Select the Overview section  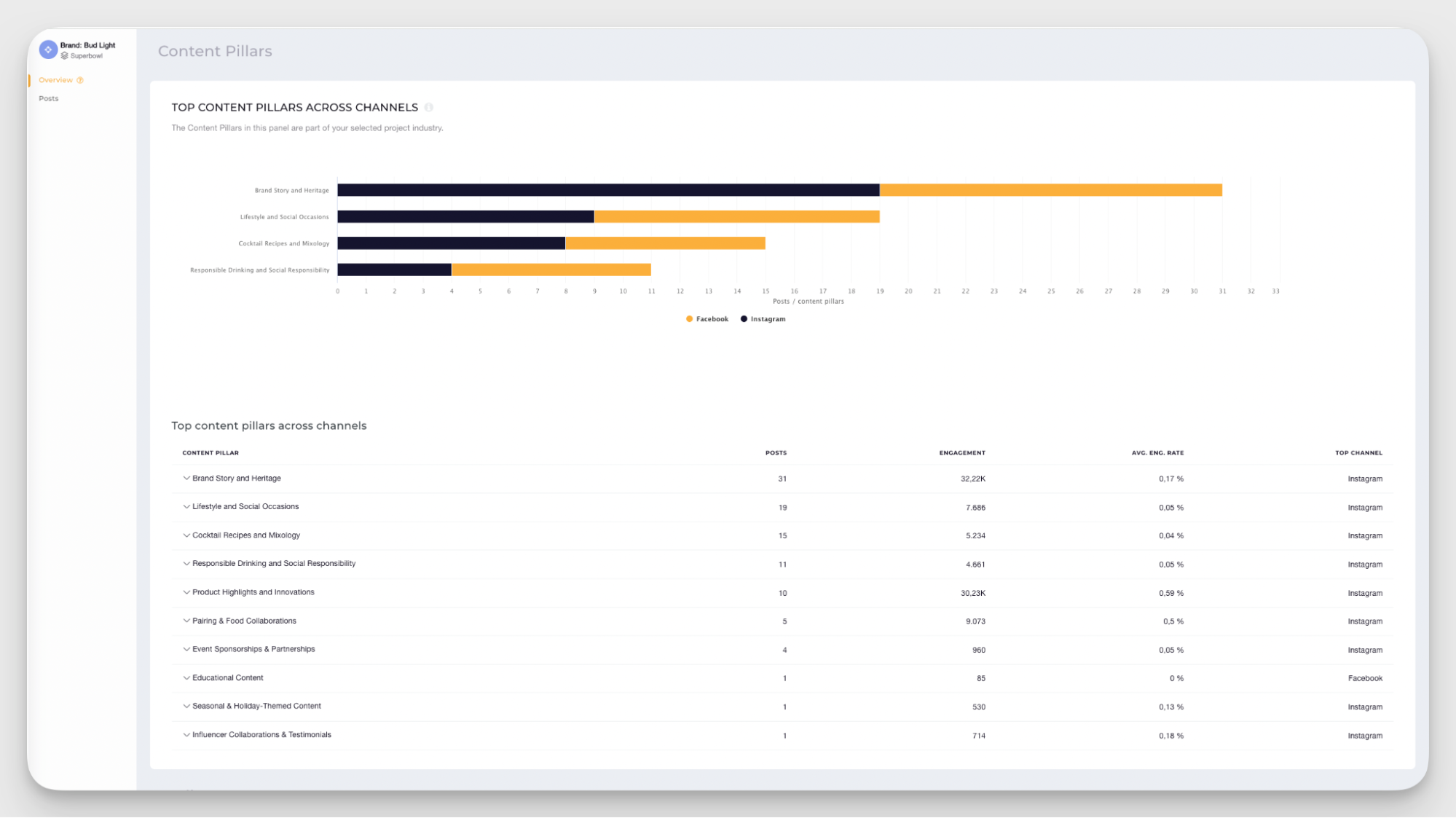pyautogui.click(x=55, y=80)
